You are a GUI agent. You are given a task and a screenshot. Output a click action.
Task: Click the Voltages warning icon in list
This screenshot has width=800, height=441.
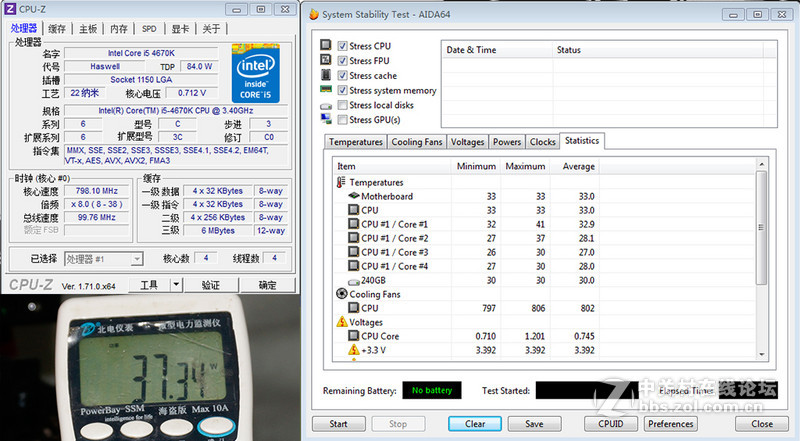(x=342, y=323)
